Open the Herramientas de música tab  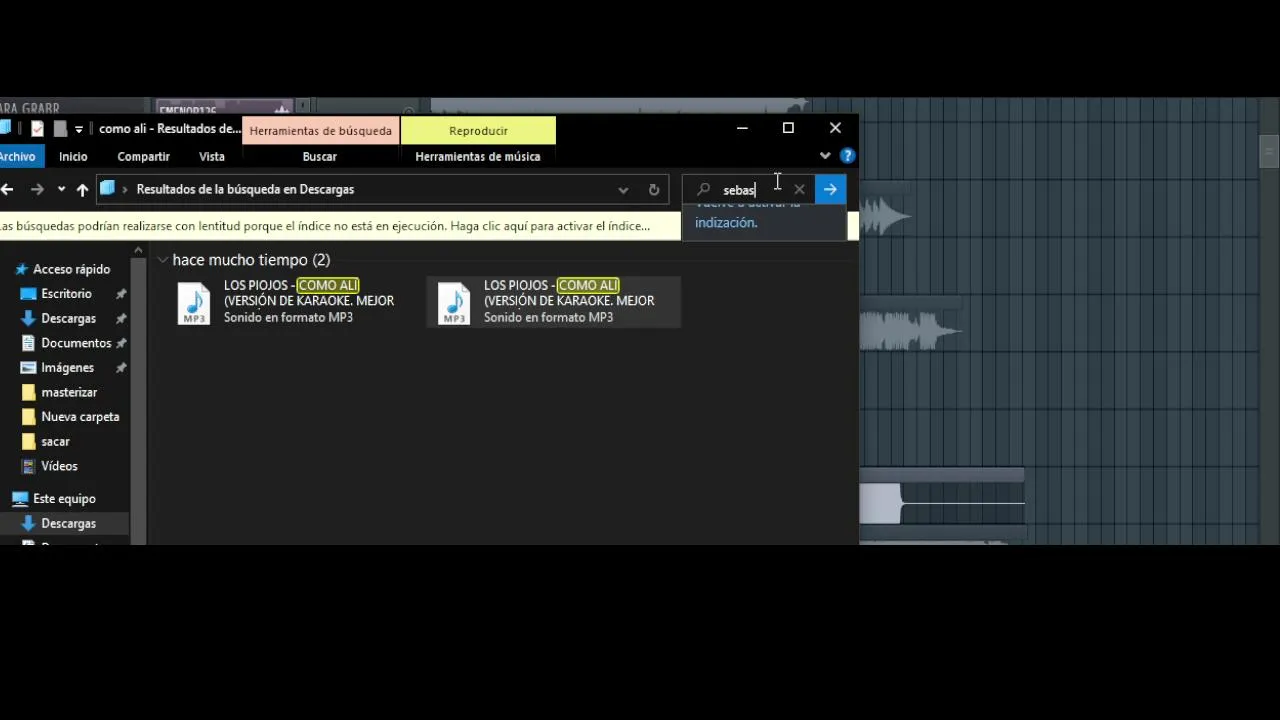[x=478, y=156]
